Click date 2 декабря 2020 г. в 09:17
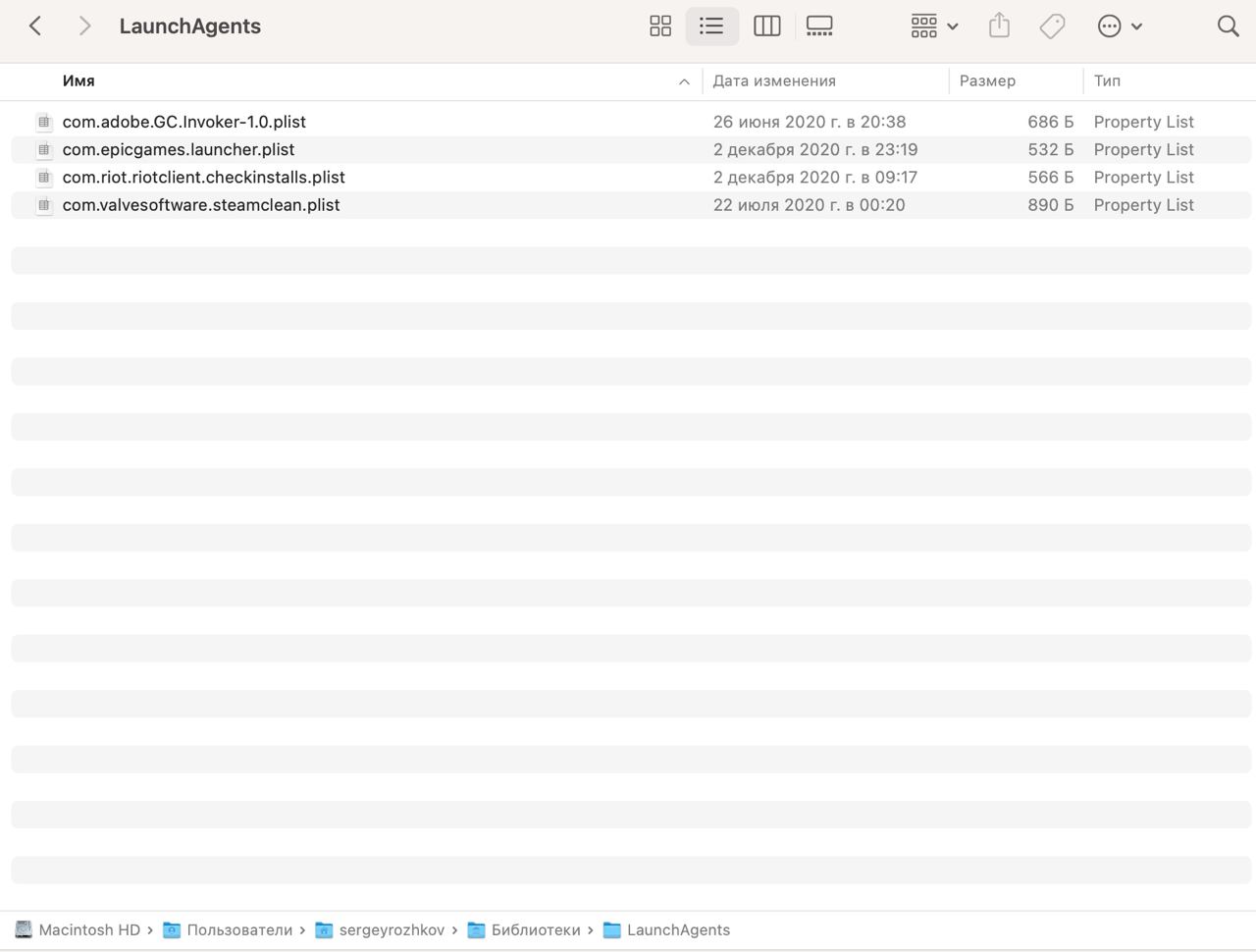The height and width of the screenshot is (952, 1256). coord(815,177)
